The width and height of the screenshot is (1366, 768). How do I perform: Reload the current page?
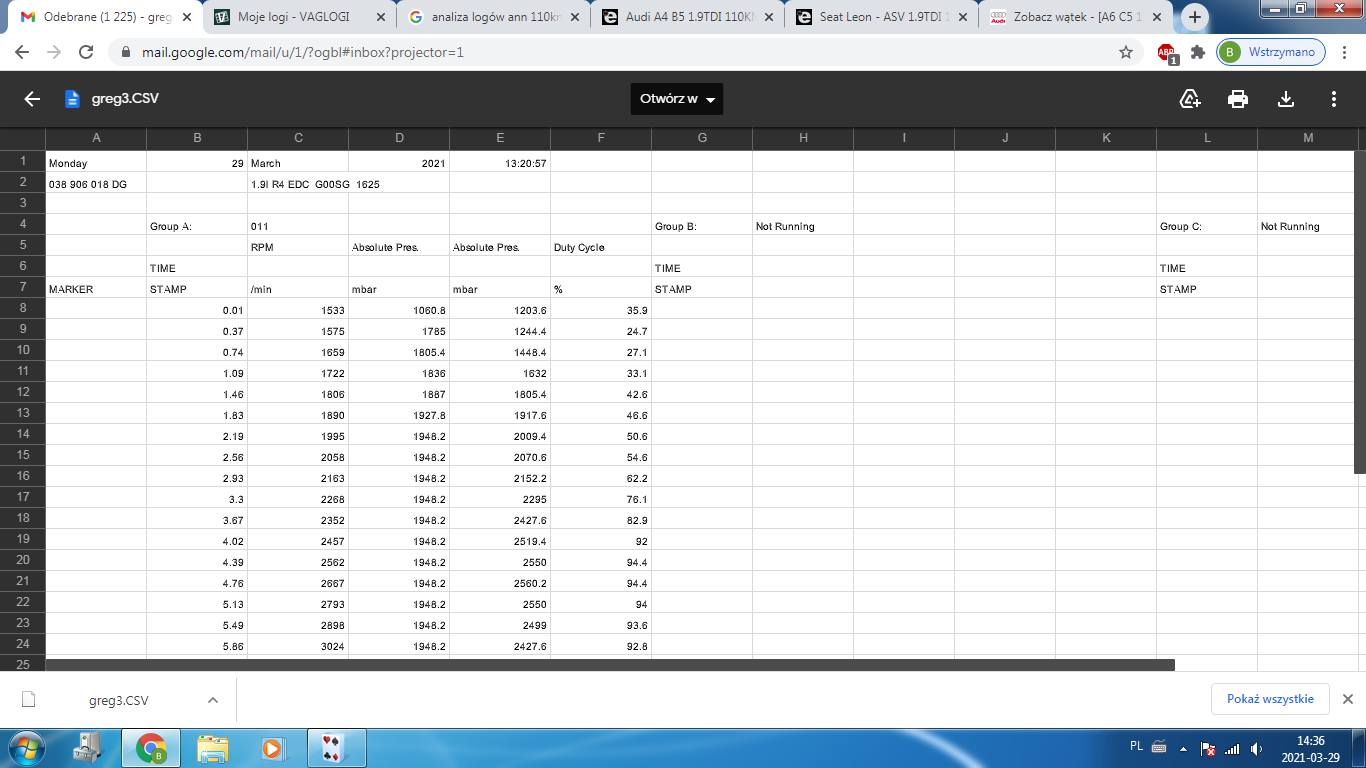tap(86, 52)
